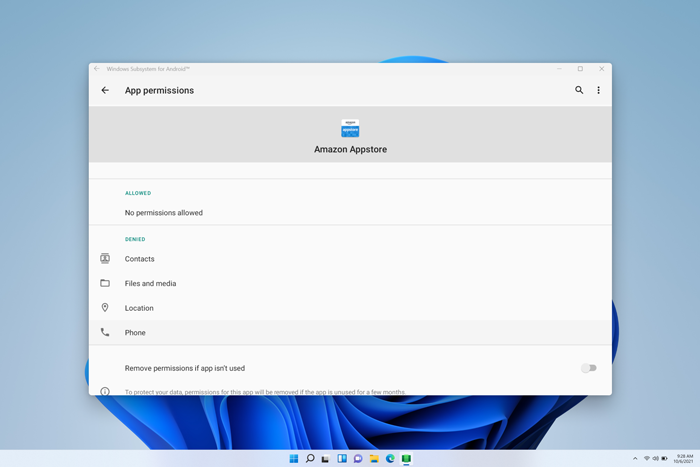Viewport: 700px width, 467px height.
Task: Open the three-dot overflow menu
Action: pyautogui.click(x=599, y=90)
